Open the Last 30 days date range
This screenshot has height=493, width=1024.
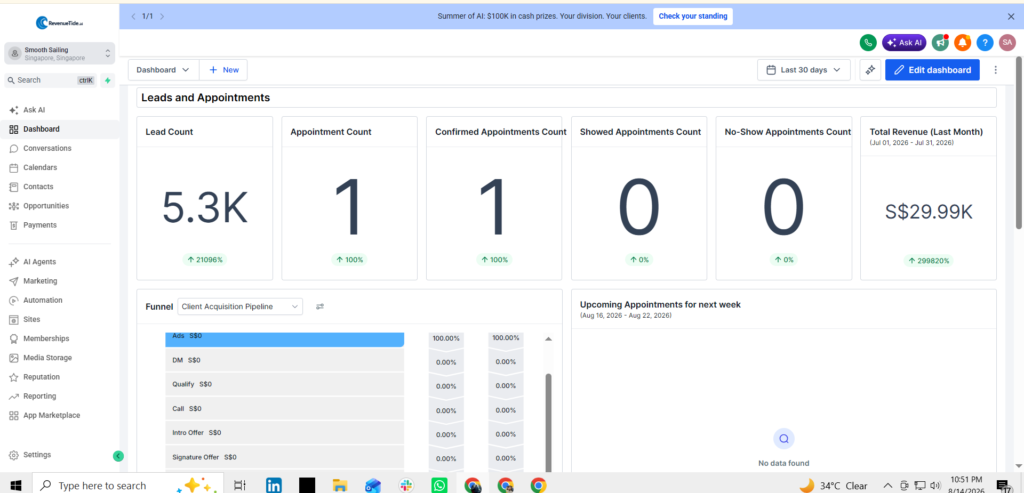804,70
